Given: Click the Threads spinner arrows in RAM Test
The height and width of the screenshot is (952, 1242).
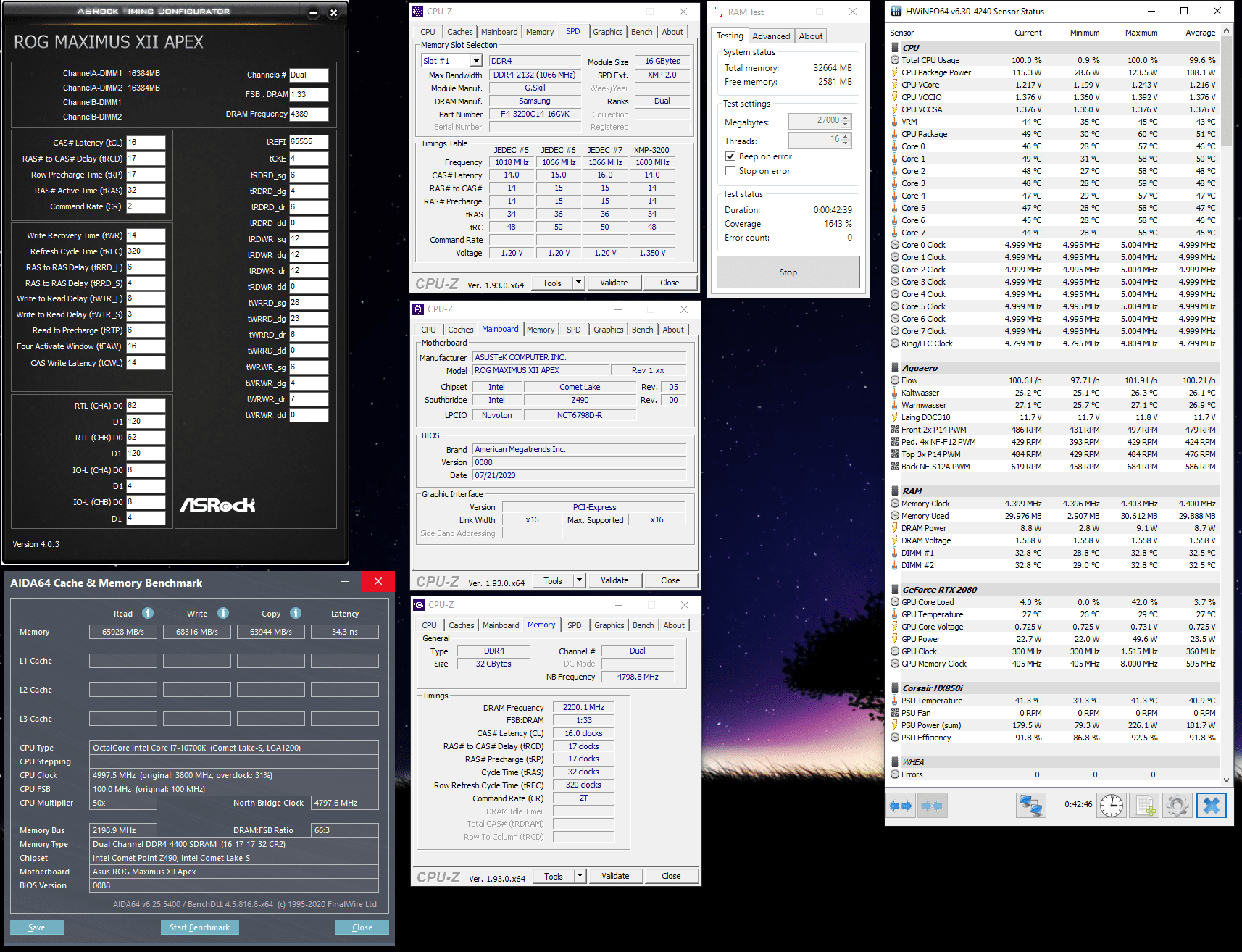Looking at the screenshot, I should tap(846, 140).
